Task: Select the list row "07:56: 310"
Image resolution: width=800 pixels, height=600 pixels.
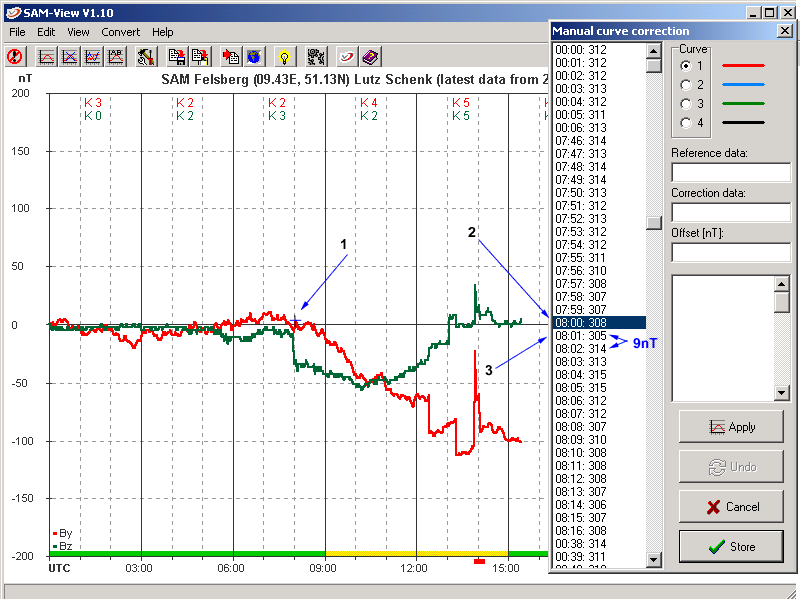Action: (x=599, y=271)
